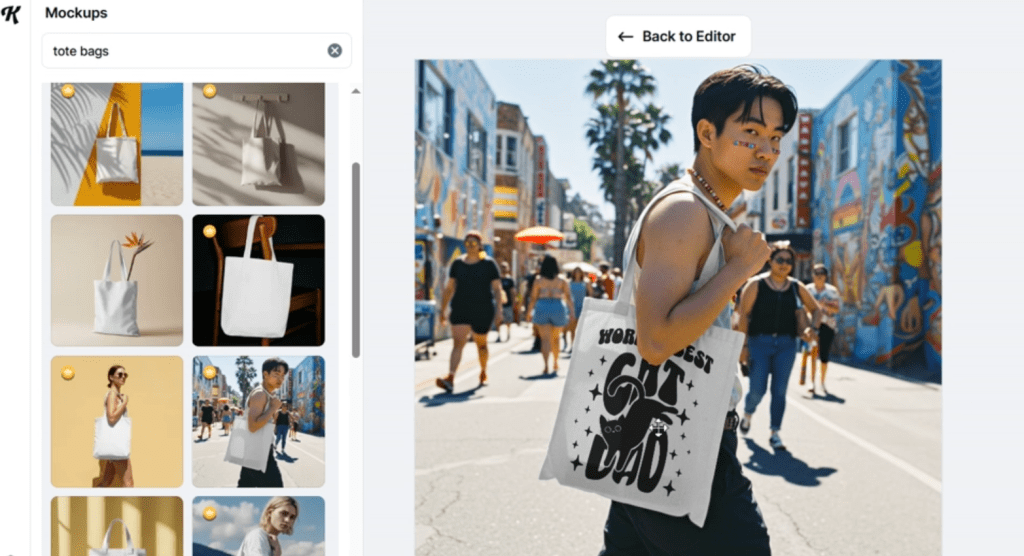Select woman in sunglasses holding tote mockup
Viewport: 1024px width, 556px height.
pyautogui.click(x=117, y=421)
